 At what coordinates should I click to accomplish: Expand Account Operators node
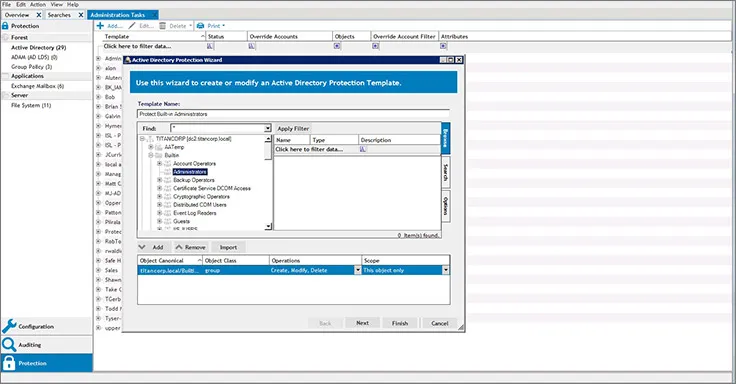click(x=160, y=164)
